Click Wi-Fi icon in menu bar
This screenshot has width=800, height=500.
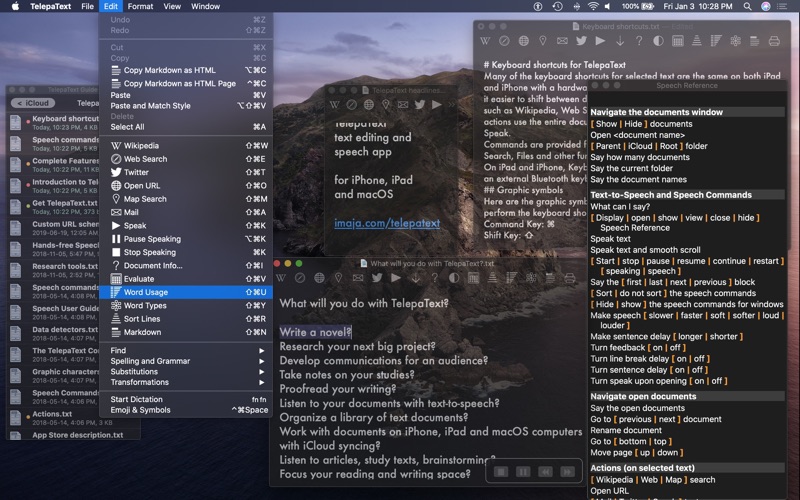592,6
